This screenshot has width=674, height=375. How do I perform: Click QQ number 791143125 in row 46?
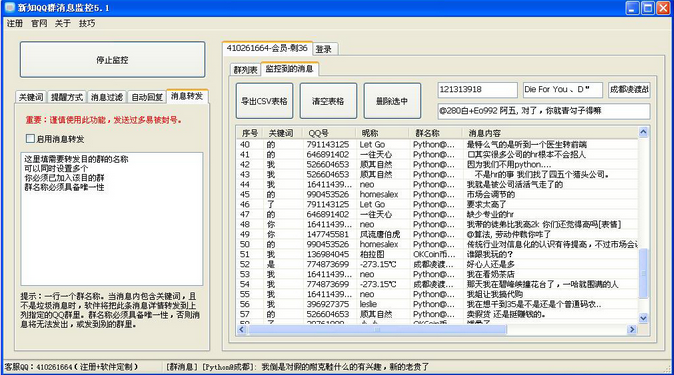tap(328, 204)
